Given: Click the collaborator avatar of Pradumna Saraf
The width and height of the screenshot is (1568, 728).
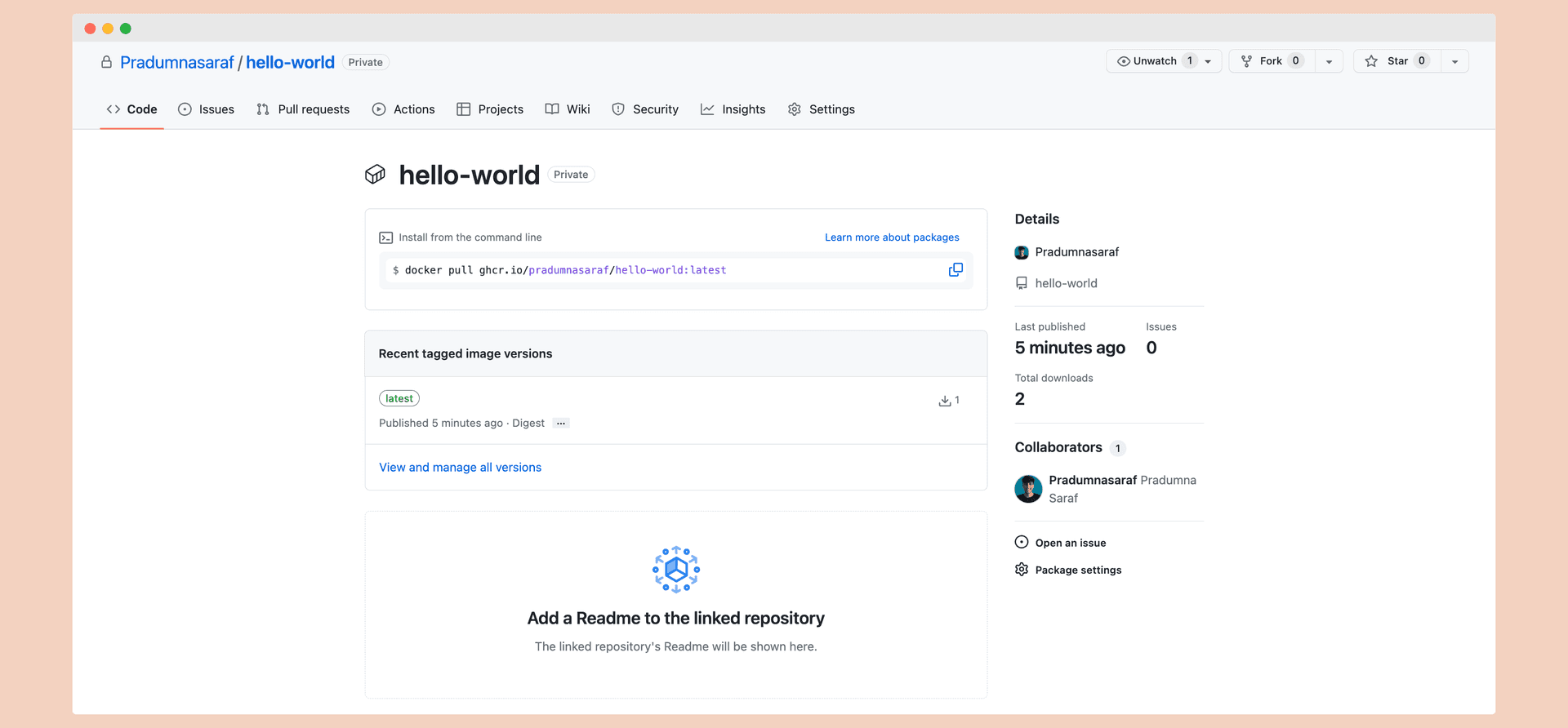Looking at the screenshot, I should coord(1028,489).
